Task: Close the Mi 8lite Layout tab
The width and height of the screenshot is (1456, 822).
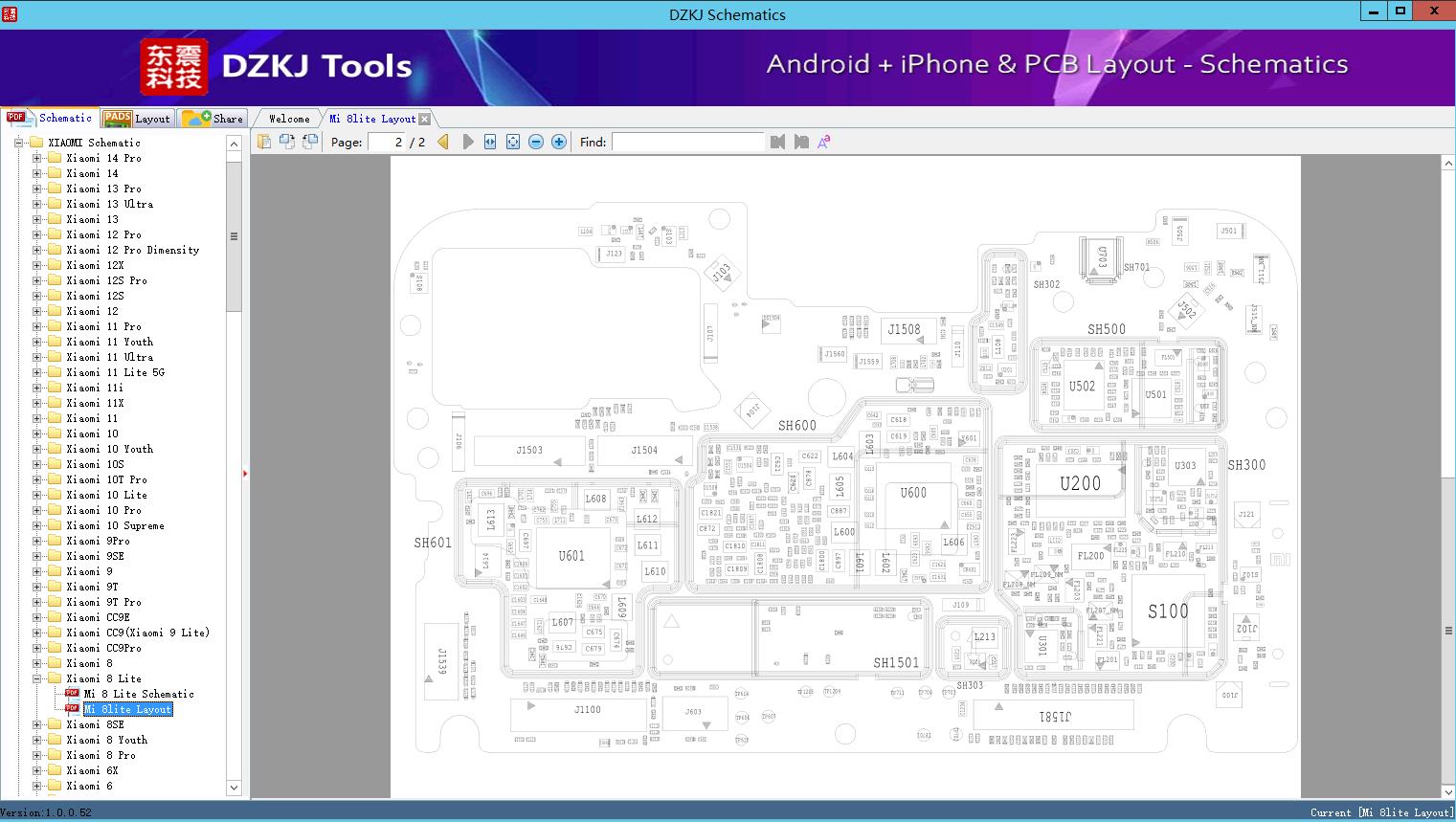Action: [425, 120]
